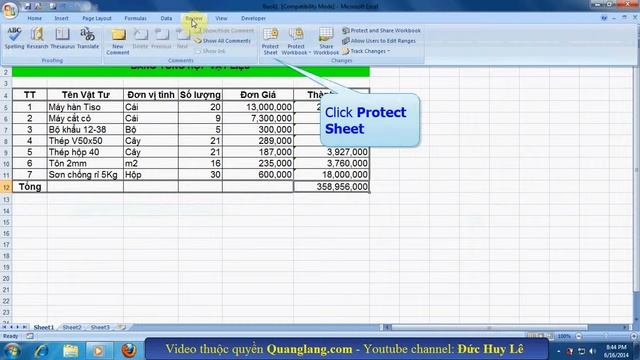Click Show All Comments
The image size is (640, 360).
click(x=222, y=41)
